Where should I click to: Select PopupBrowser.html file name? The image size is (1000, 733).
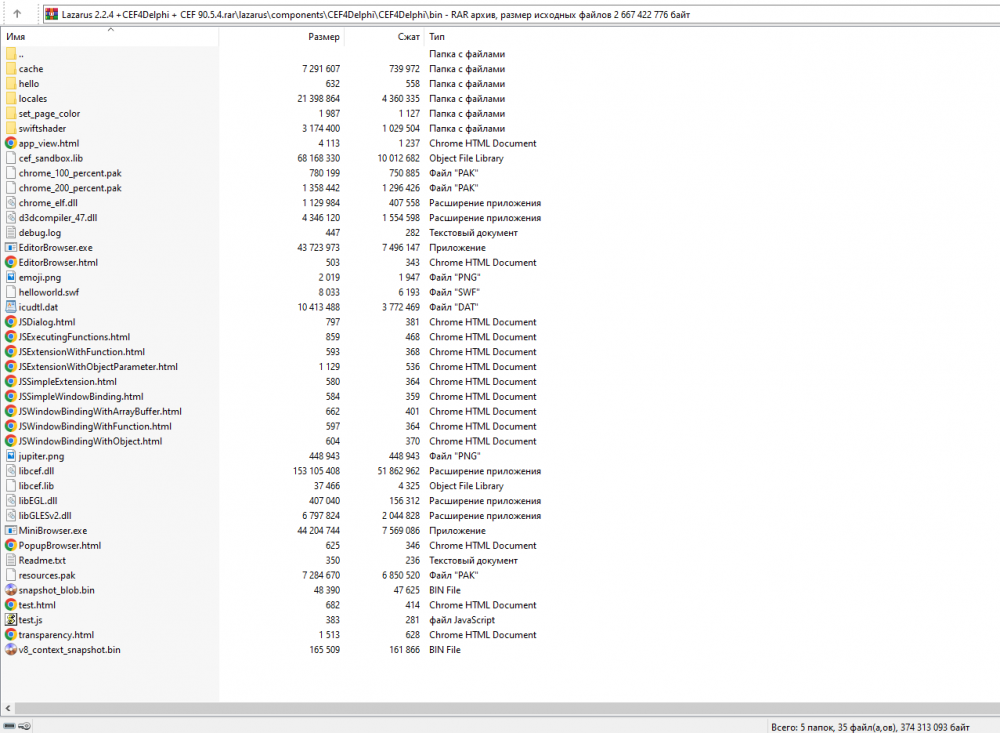(60, 545)
